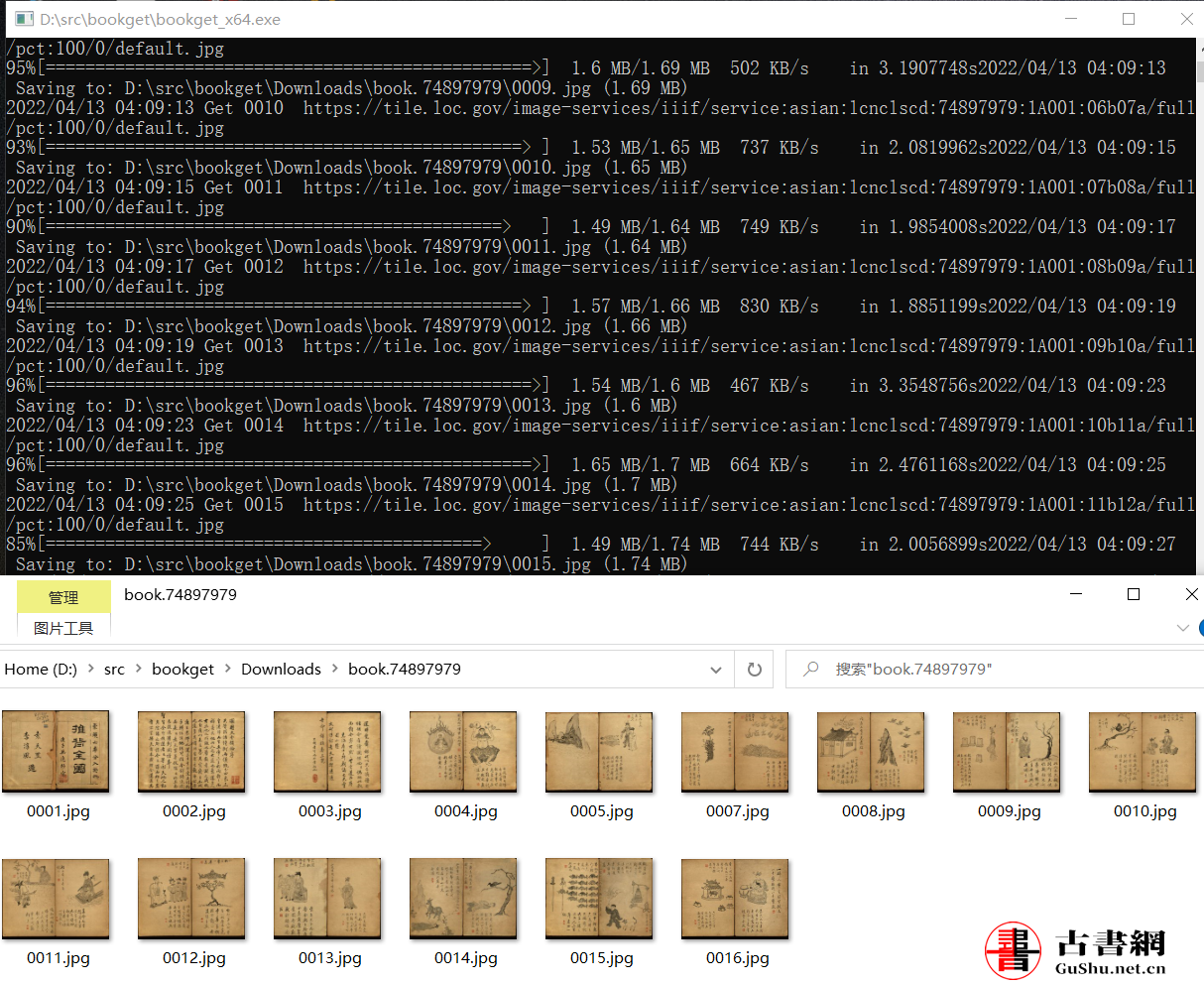This screenshot has height=985, width=1204.
Task: Select the 0016.jpg thumbnail image
Action: tap(735, 899)
